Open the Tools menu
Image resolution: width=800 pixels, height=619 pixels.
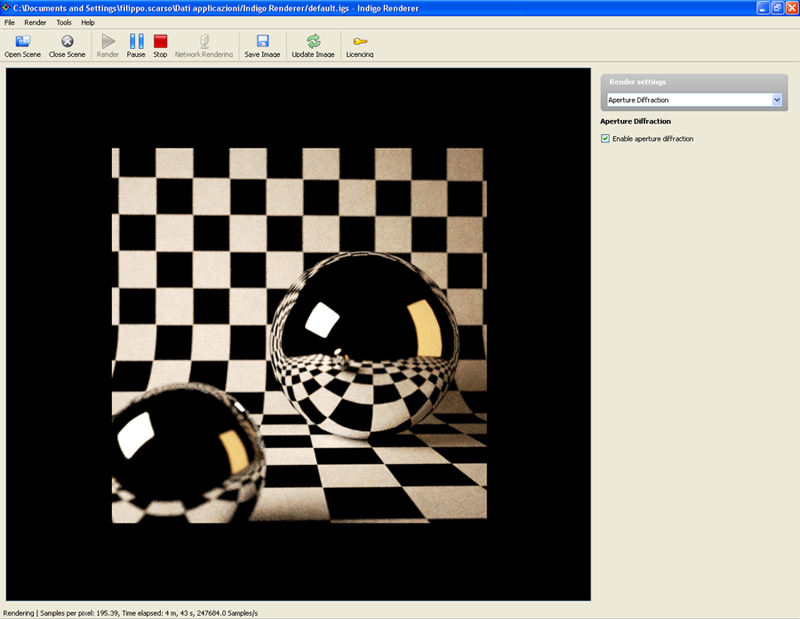64,22
